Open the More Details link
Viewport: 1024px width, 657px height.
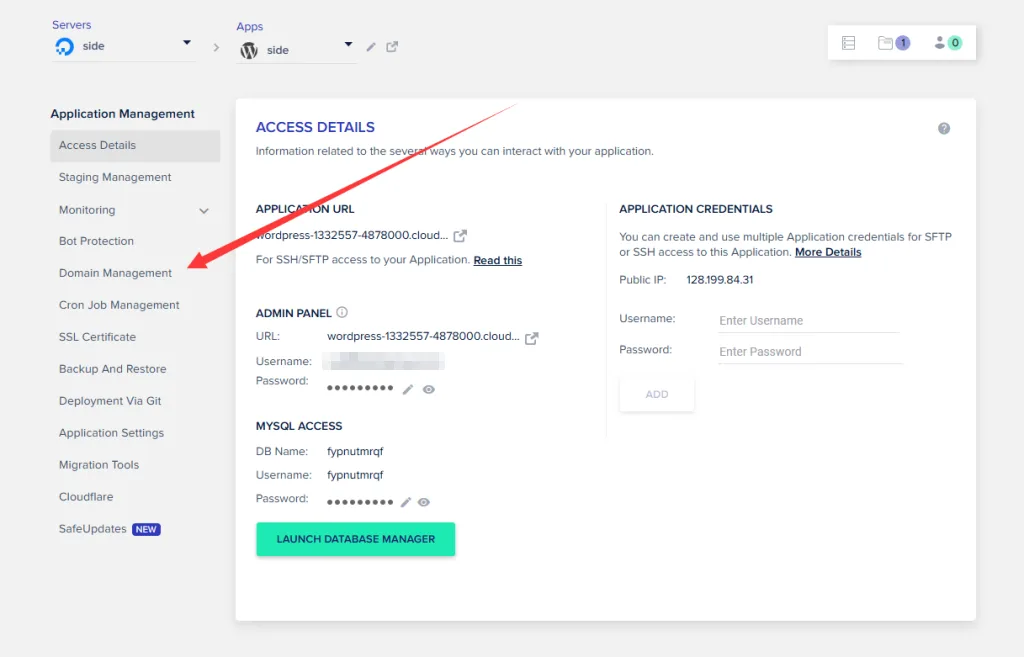point(827,253)
